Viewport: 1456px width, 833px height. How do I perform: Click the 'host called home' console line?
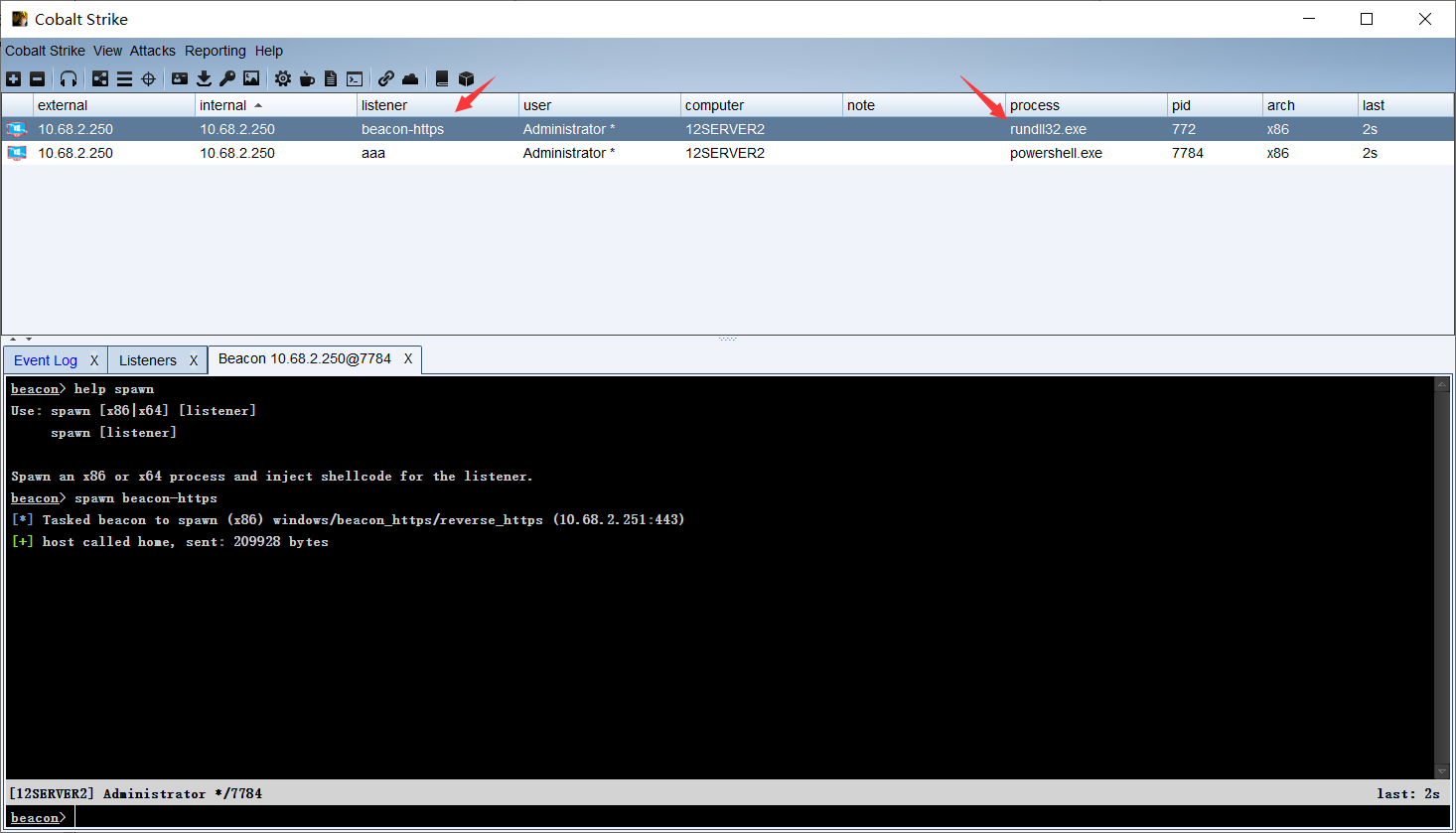[170, 542]
